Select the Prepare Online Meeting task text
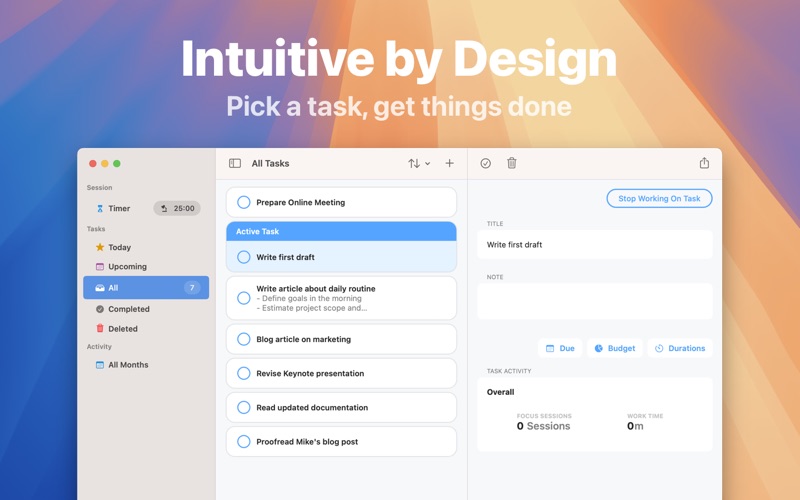This screenshot has width=800, height=500. pos(301,203)
